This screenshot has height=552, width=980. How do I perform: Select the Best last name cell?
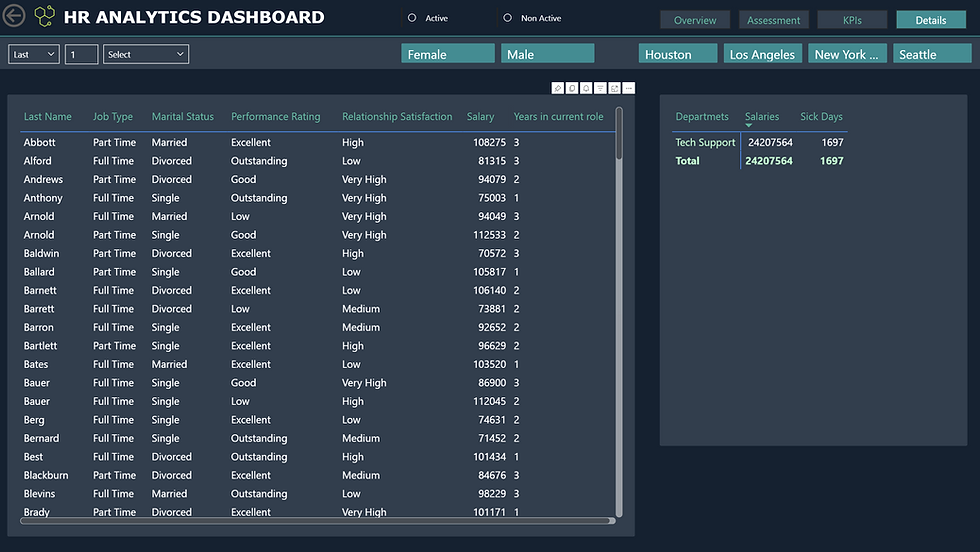pyautogui.click(x=33, y=457)
